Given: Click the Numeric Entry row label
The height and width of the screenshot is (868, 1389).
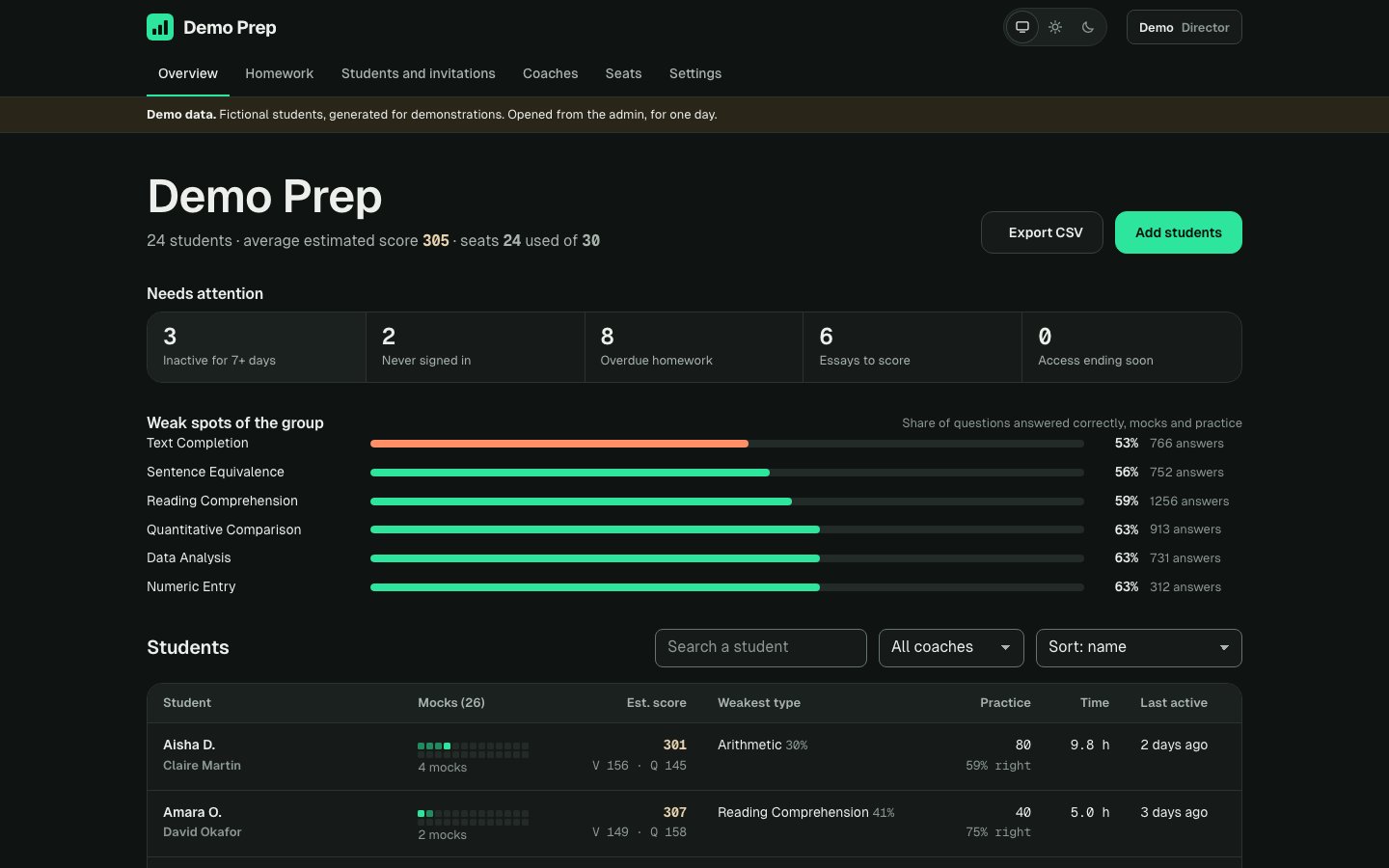Looking at the screenshot, I should (191, 586).
